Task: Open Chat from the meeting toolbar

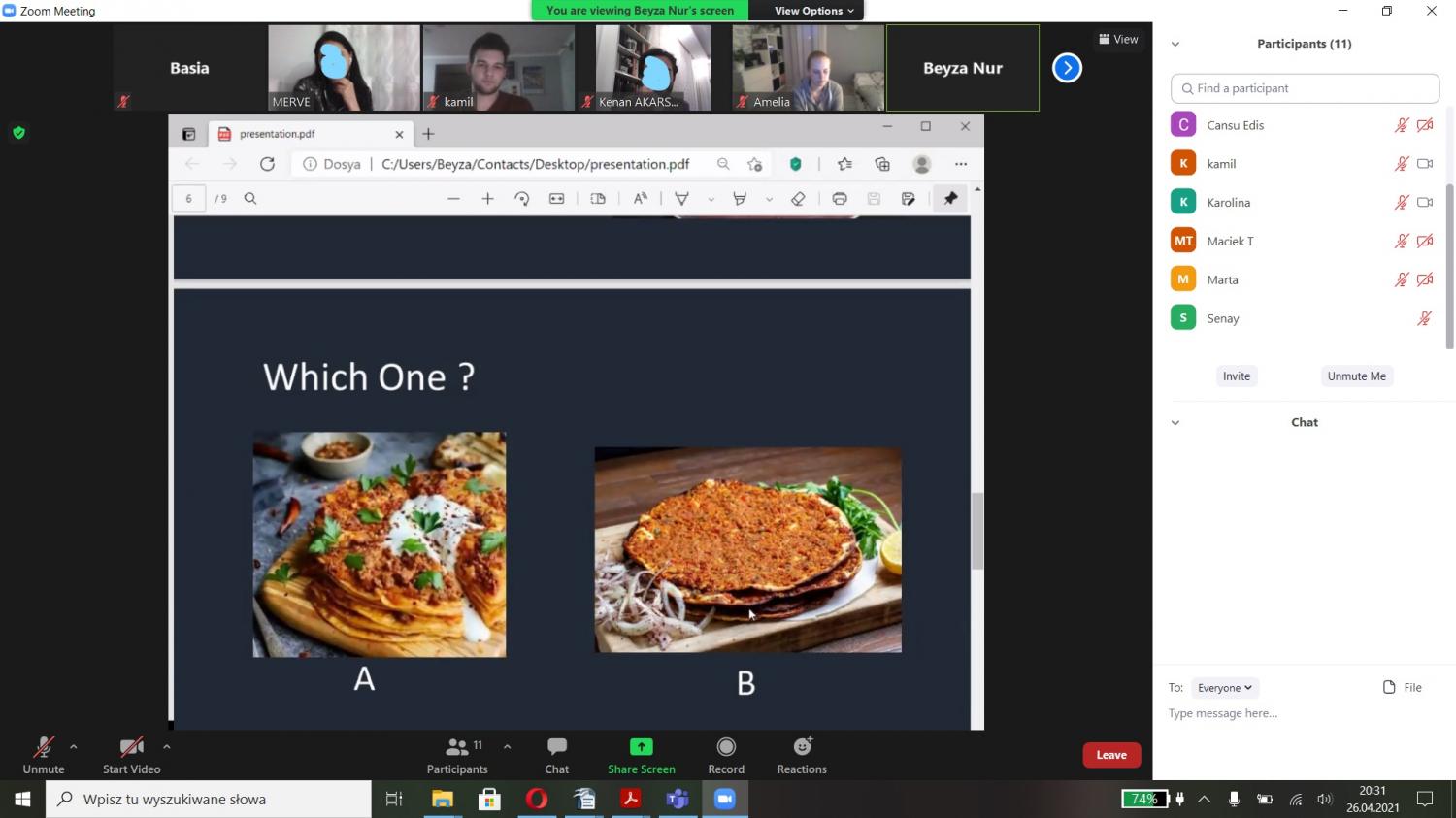Action: pyautogui.click(x=556, y=755)
